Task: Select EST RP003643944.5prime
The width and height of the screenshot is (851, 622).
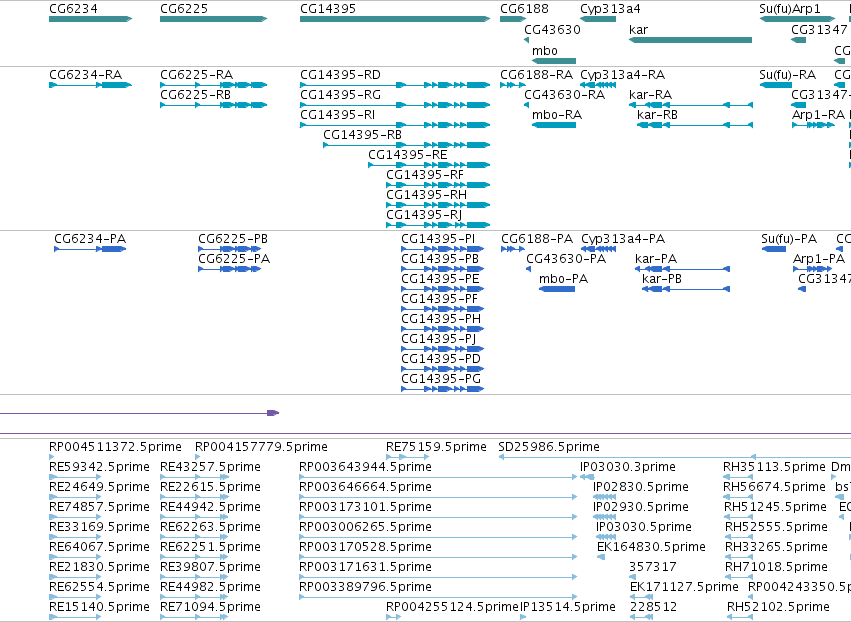Action: pos(365,467)
